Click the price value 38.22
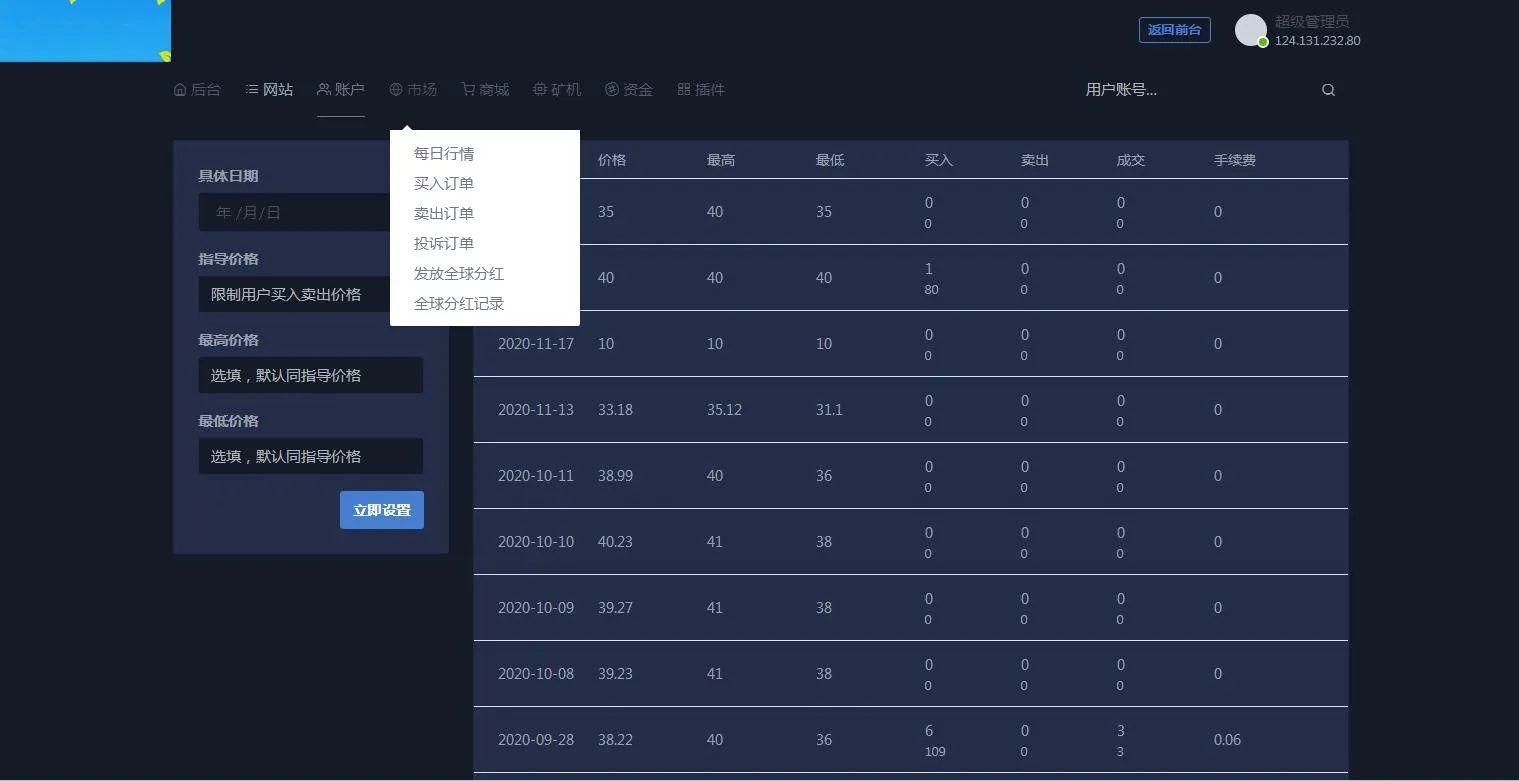This screenshot has height=781, width=1519. tap(615, 740)
